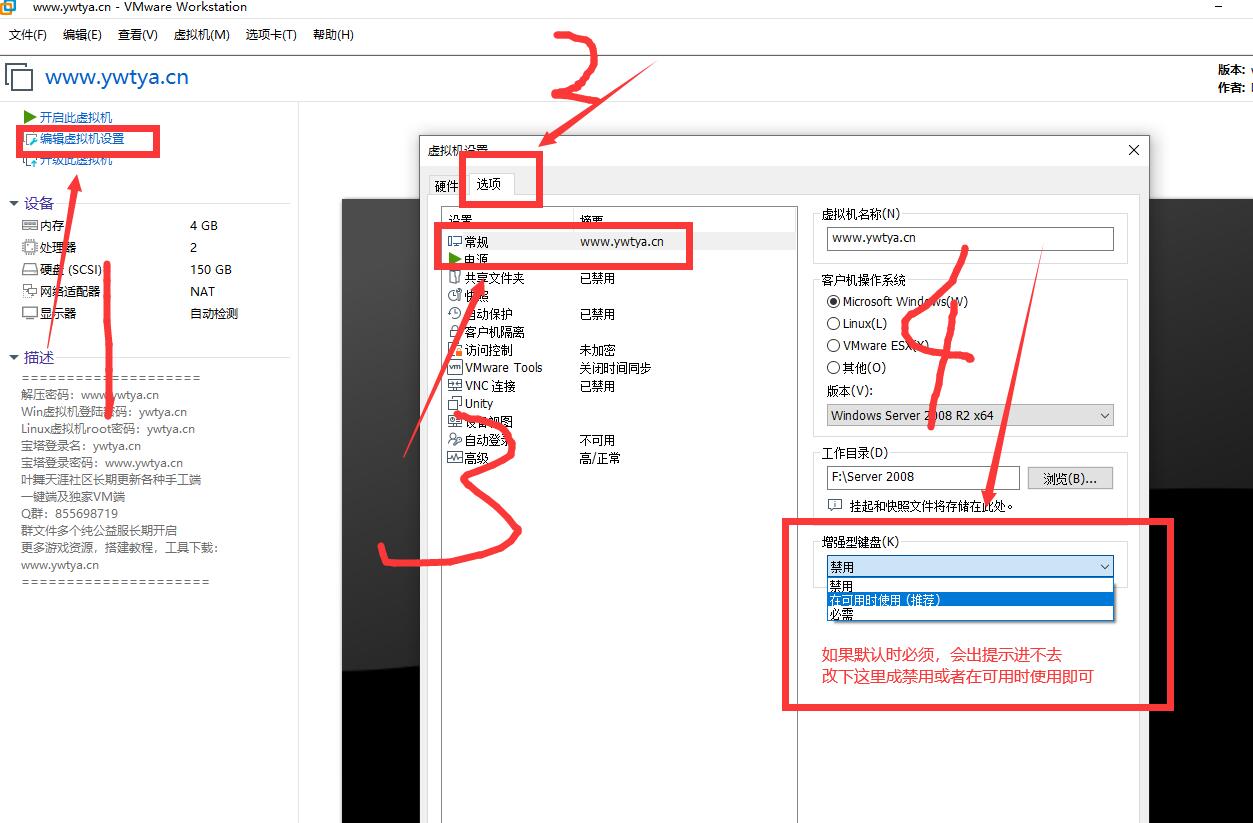Screen dimensions: 1253x823
Task: Open the 选项卡(T) menu
Action: click(271, 35)
